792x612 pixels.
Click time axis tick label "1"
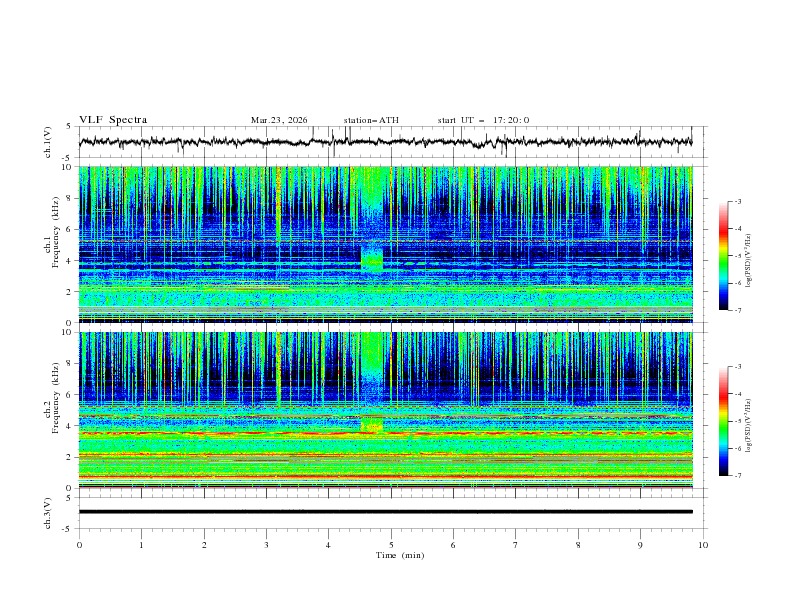141,545
